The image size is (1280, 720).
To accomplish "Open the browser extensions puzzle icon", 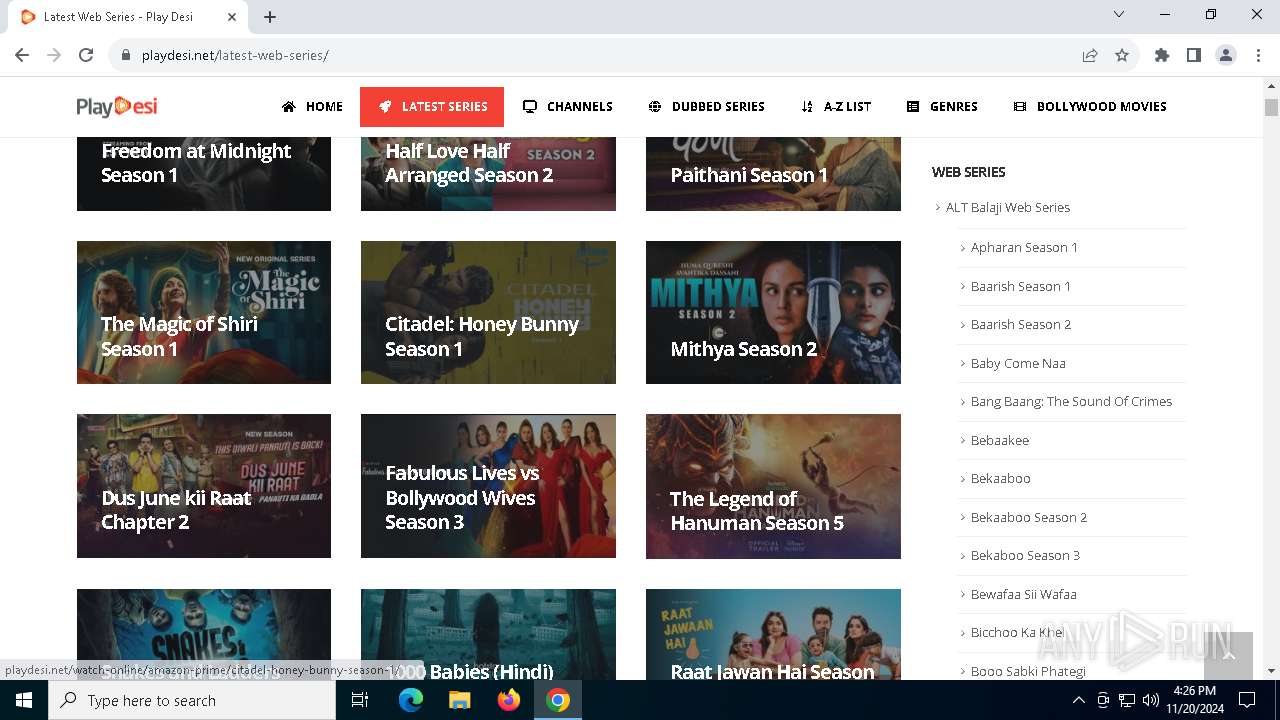I will click(1162, 55).
